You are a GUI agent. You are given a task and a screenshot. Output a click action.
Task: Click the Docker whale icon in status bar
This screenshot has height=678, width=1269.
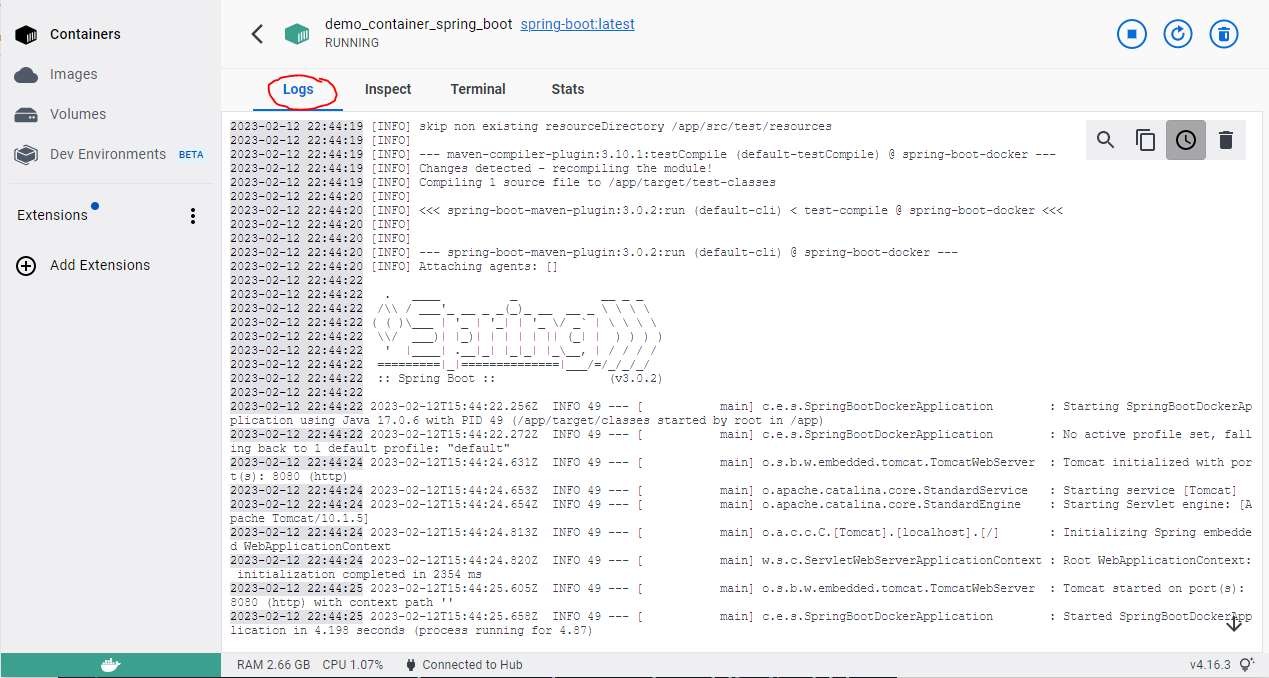[110, 664]
